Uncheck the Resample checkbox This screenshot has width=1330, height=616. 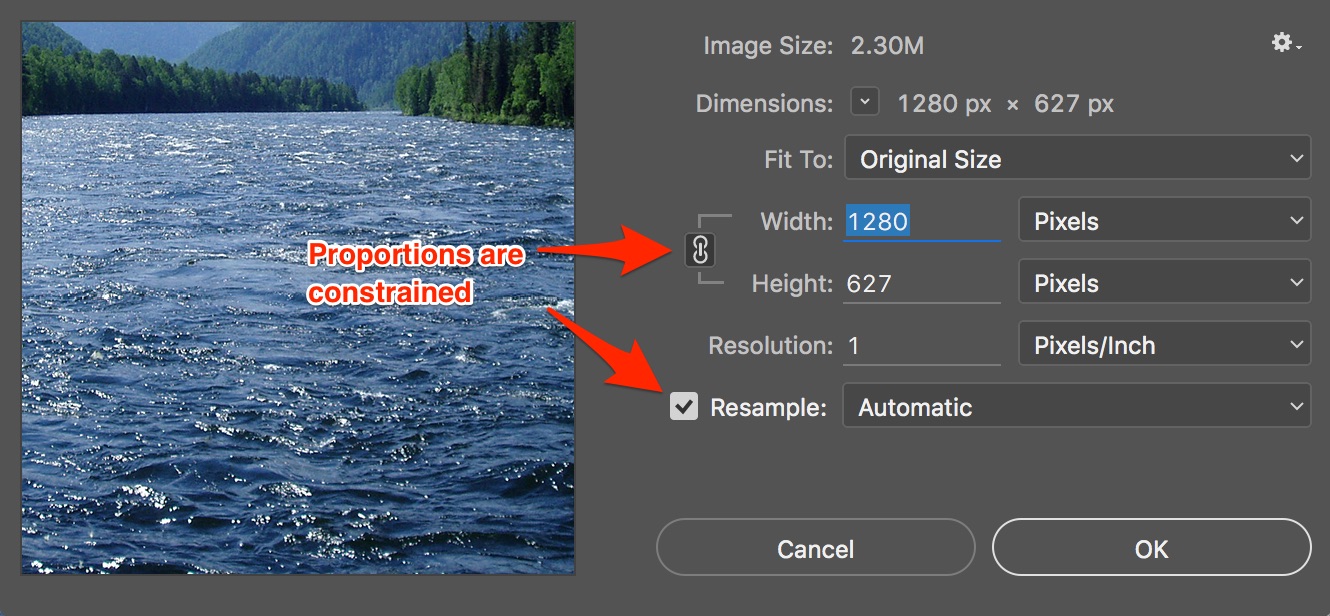(x=684, y=407)
